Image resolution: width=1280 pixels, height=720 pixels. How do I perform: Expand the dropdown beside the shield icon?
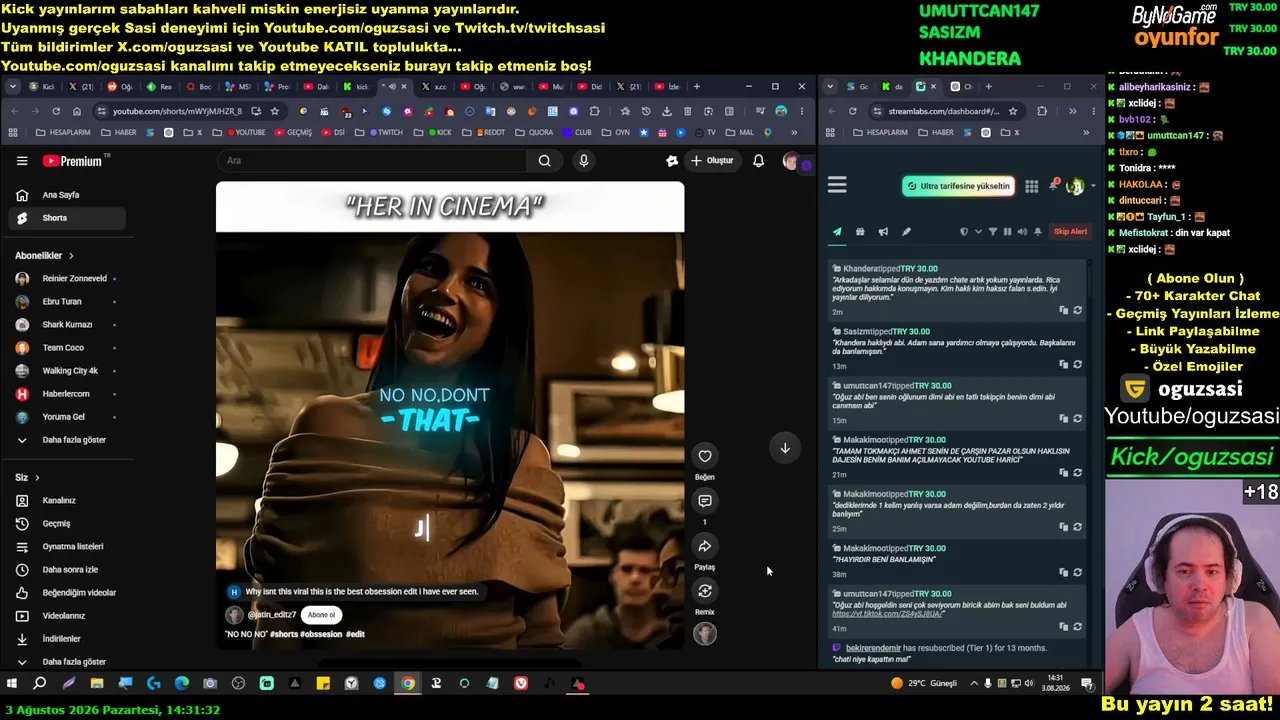tap(977, 232)
